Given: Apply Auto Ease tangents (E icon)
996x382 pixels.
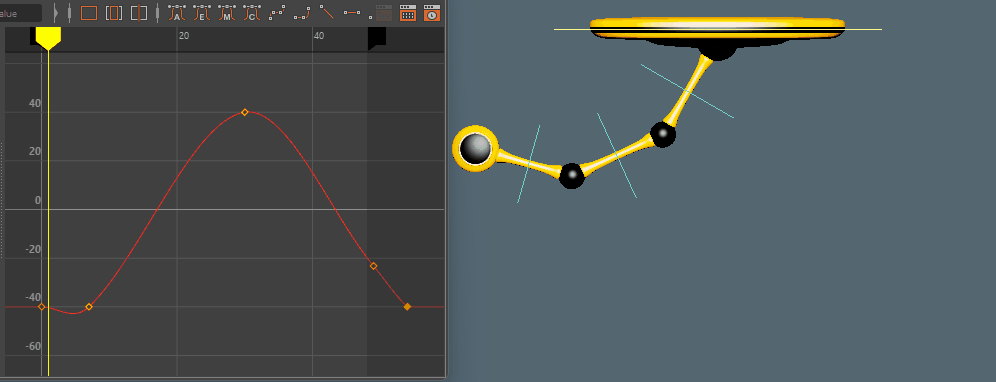Looking at the screenshot, I should click(201, 13).
